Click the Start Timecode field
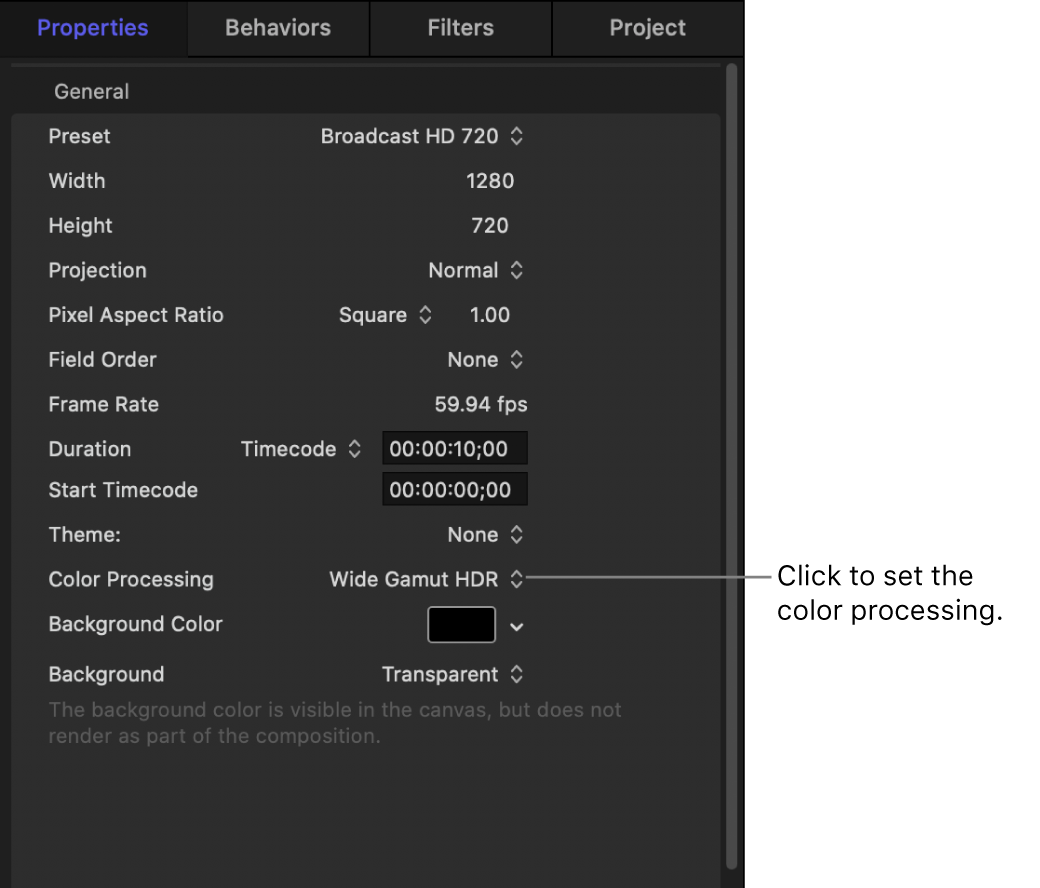1040x888 pixels. (454, 490)
